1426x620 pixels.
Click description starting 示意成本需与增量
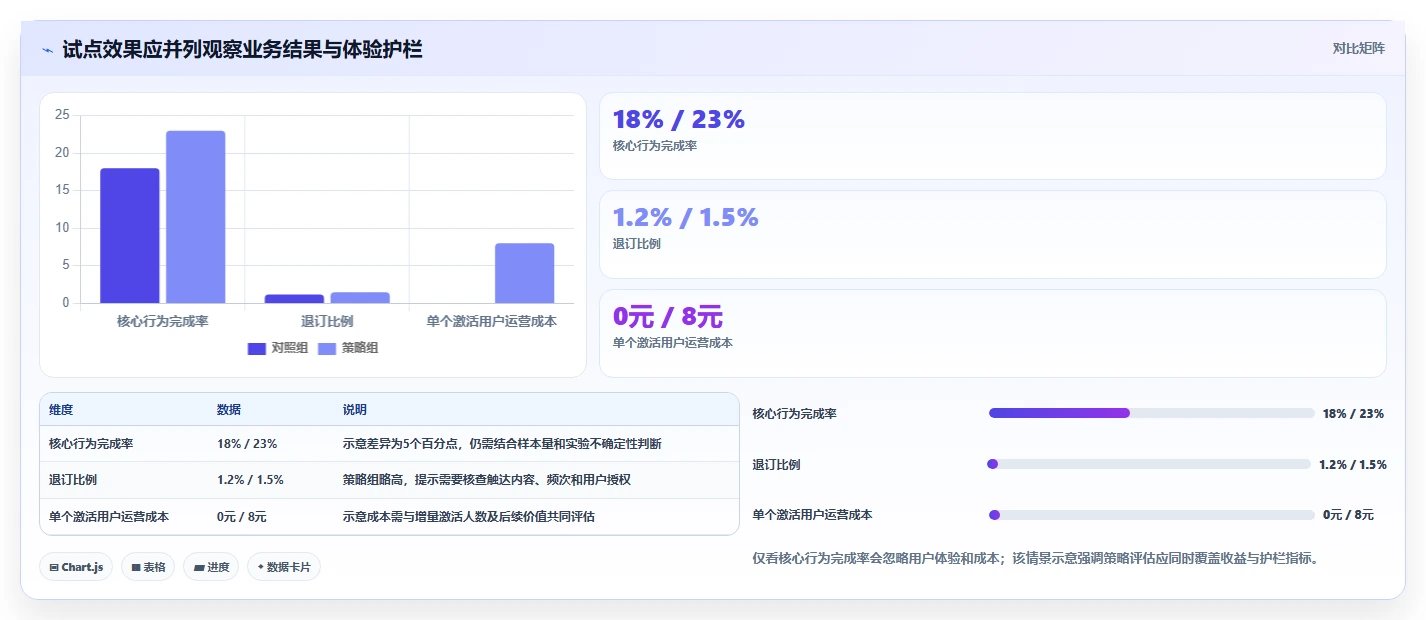(469, 517)
